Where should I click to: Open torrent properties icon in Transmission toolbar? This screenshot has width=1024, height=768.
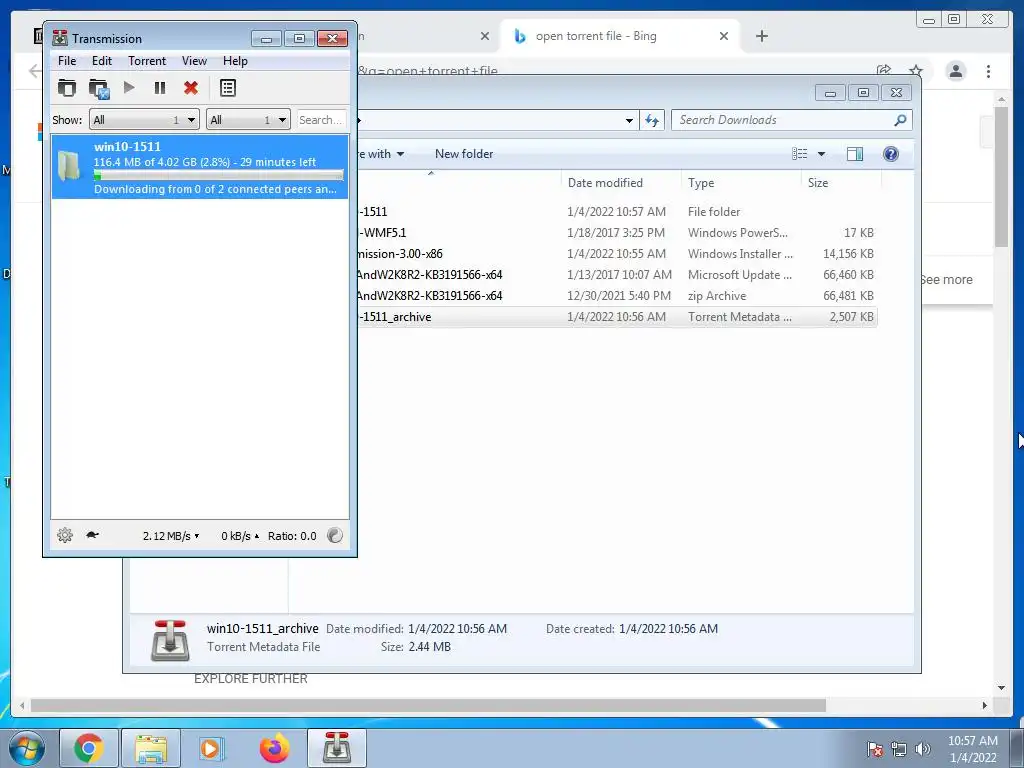tap(228, 88)
